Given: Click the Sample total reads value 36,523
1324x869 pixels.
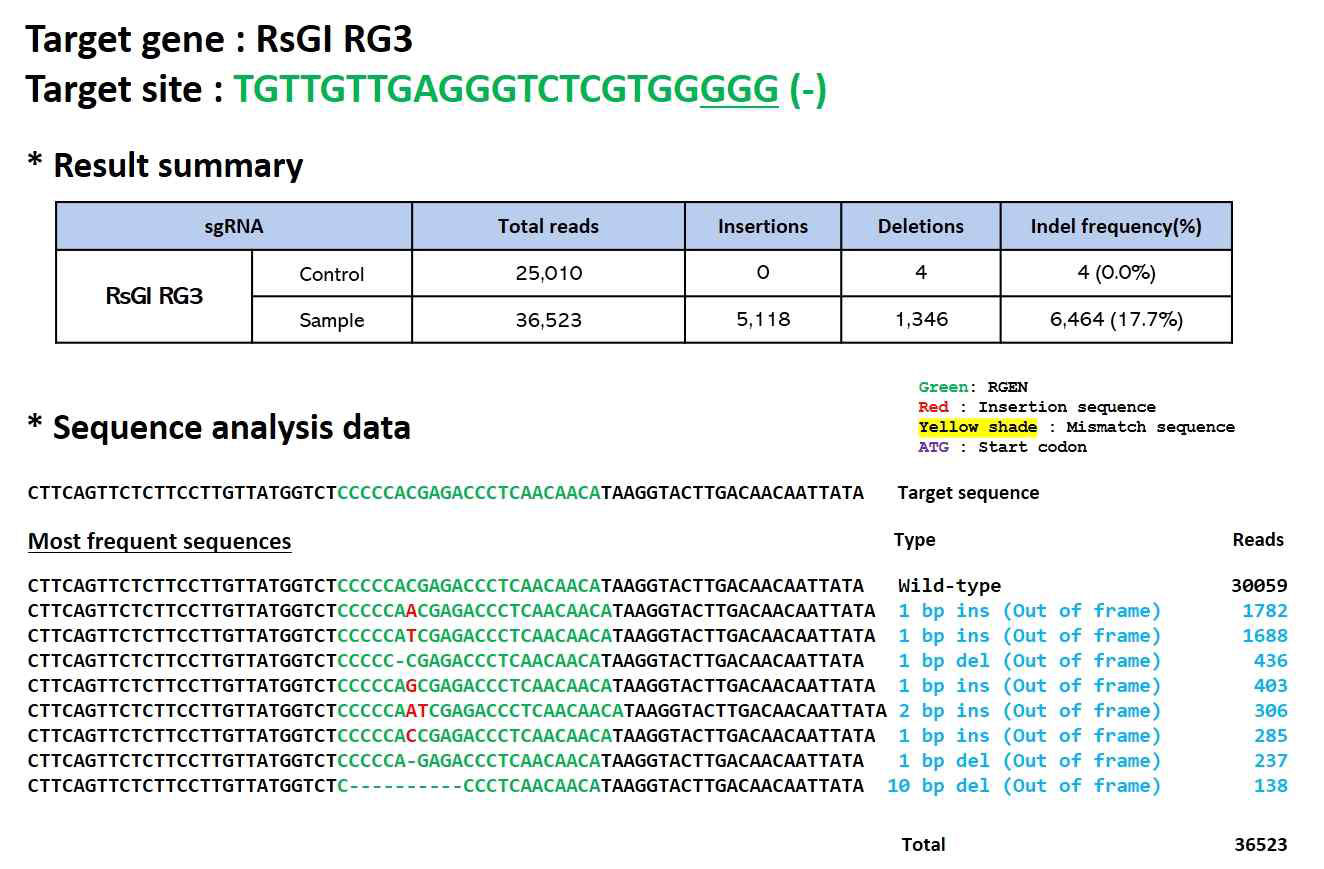Looking at the screenshot, I should 548,319.
